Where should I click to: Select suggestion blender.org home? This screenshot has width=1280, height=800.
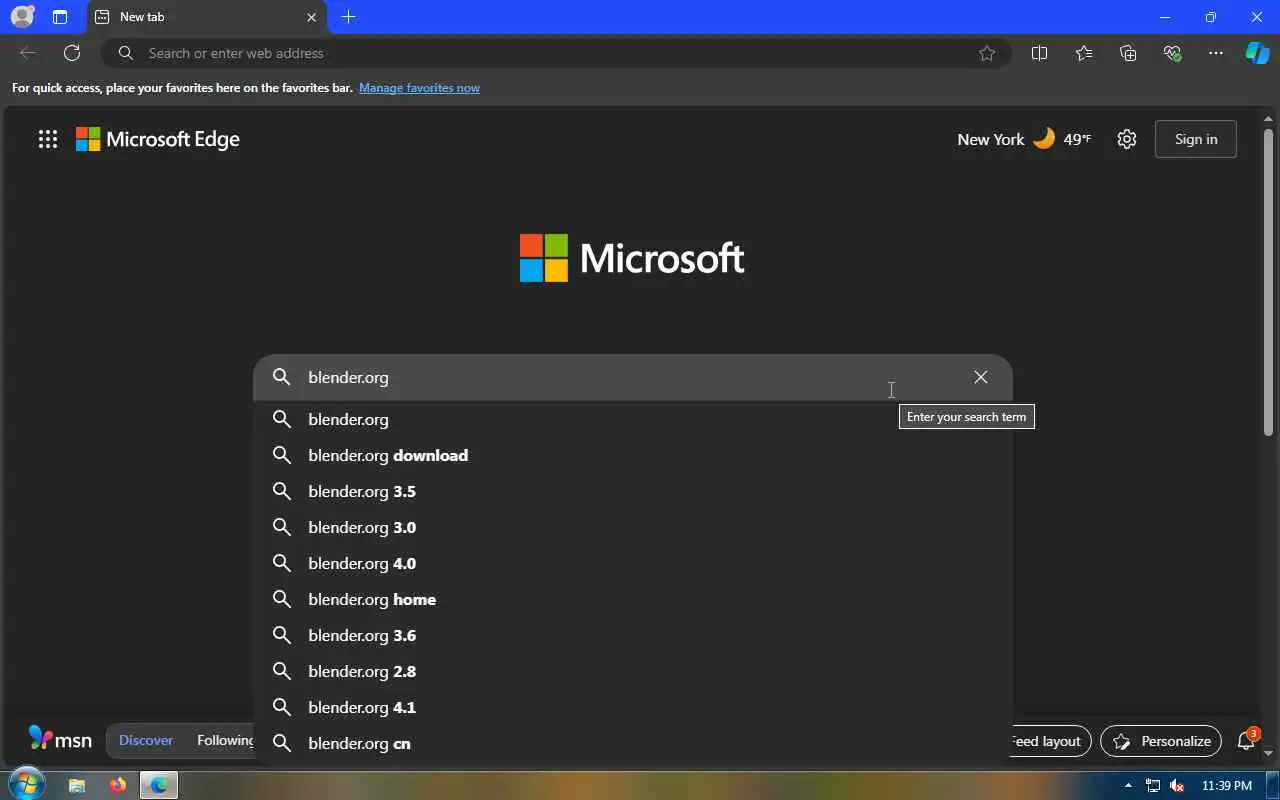pos(633,599)
